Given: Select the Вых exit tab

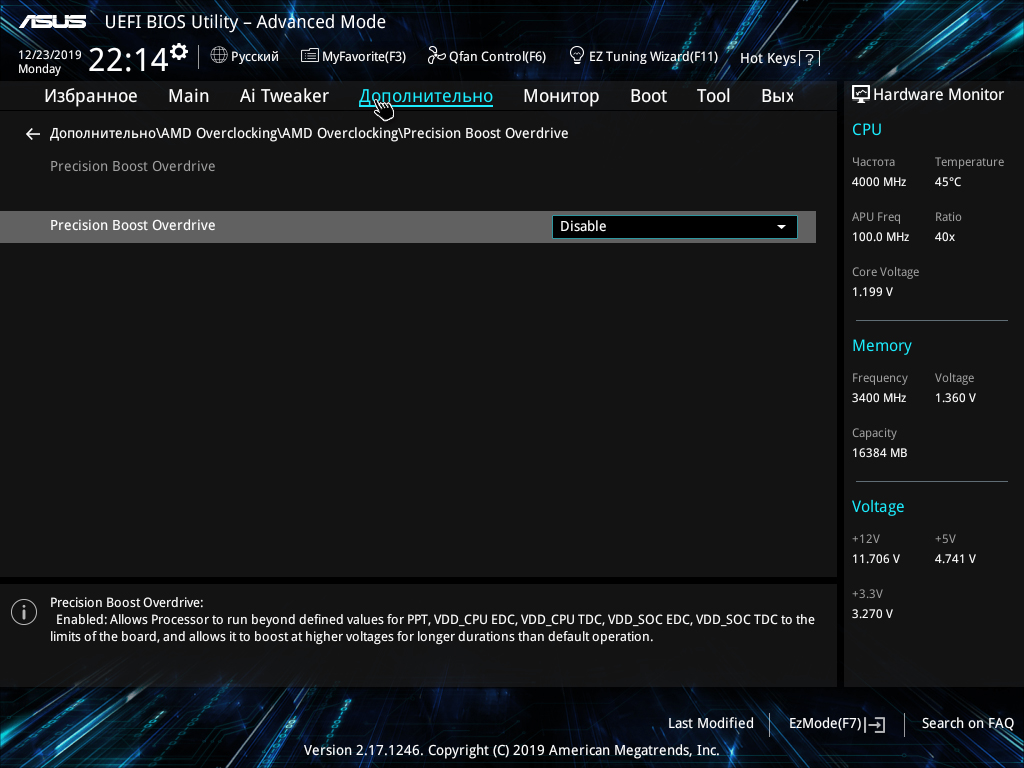Looking at the screenshot, I should (777, 96).
